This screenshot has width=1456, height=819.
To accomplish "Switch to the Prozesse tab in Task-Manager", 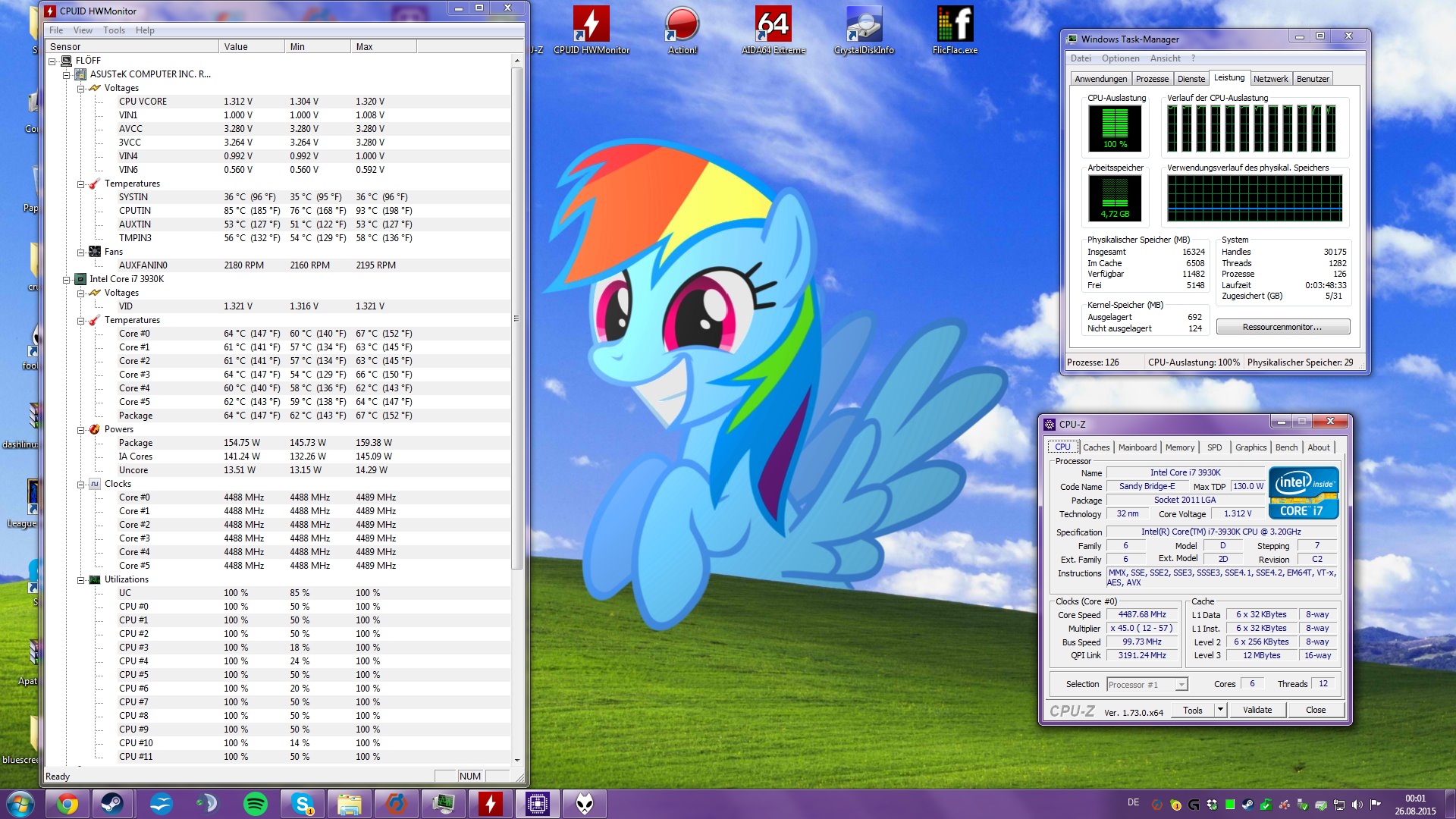I will (1151, 79).
